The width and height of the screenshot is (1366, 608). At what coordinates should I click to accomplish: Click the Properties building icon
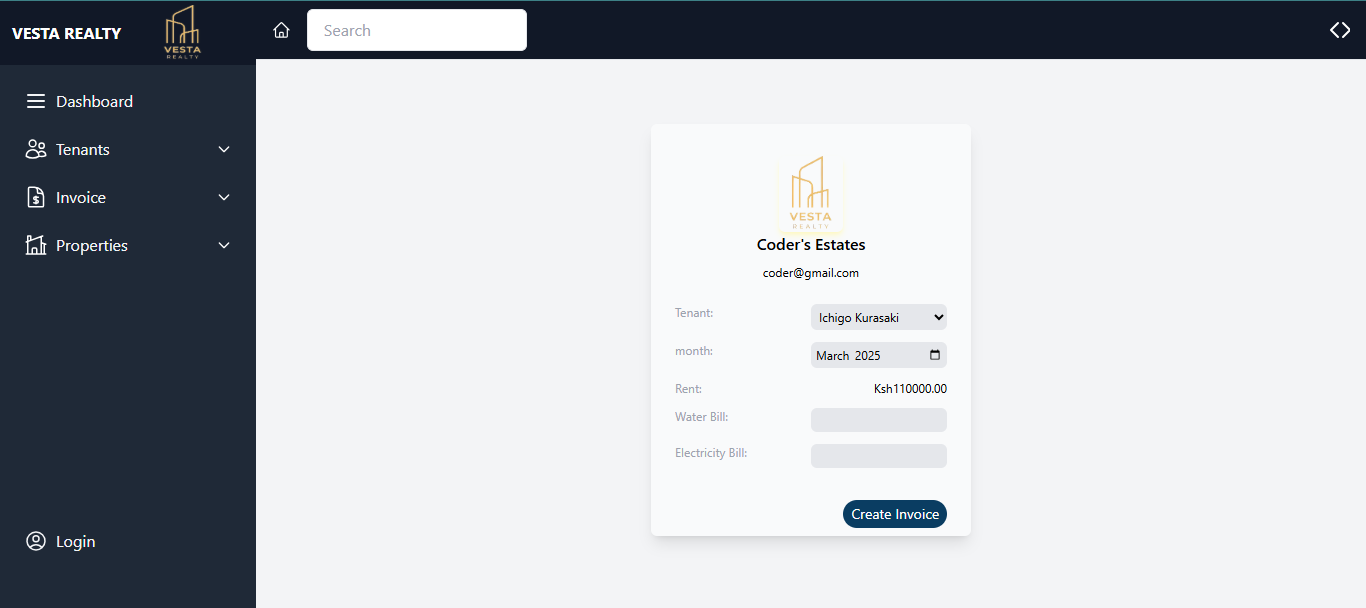[x=36, y=246]
